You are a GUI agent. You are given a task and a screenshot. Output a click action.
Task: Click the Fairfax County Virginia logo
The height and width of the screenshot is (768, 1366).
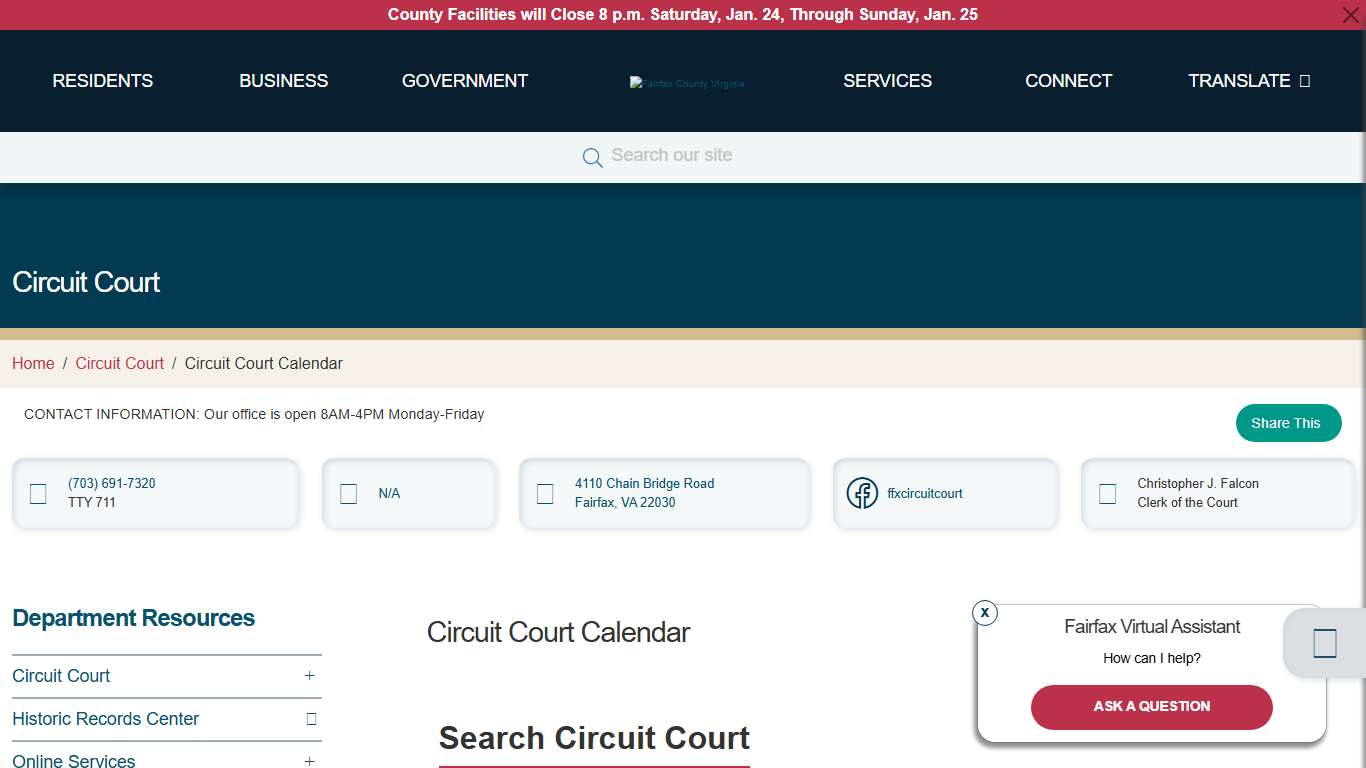[687, 82]
